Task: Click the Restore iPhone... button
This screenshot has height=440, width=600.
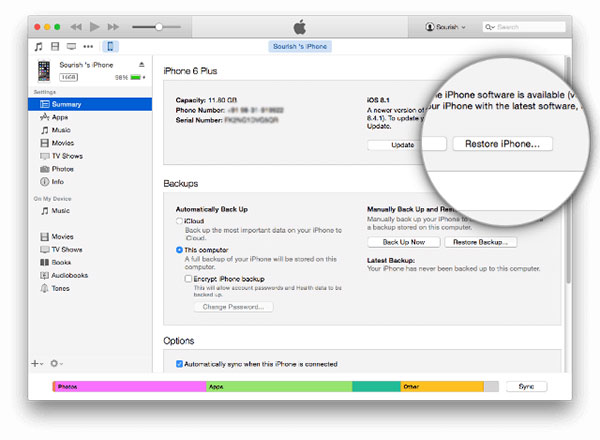Action: tap(502, 144)
